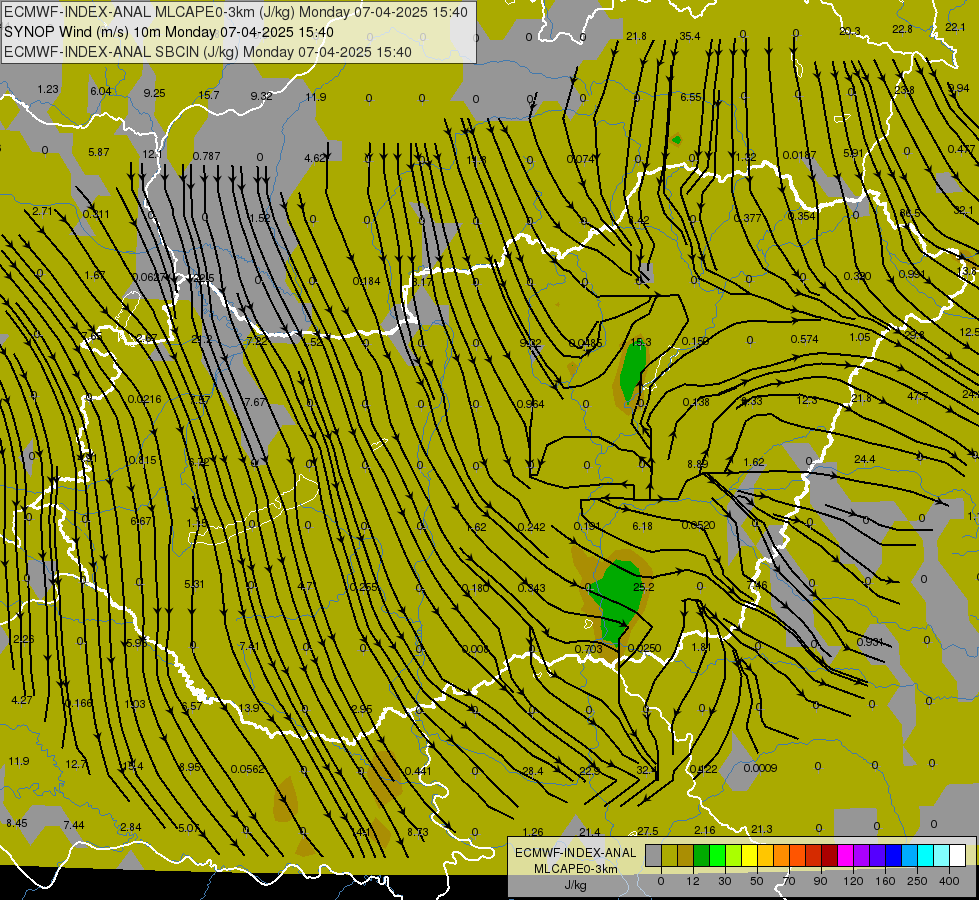Select the bright green legend swatch
This screenshot has width=979, height=900.
(717, 855)
